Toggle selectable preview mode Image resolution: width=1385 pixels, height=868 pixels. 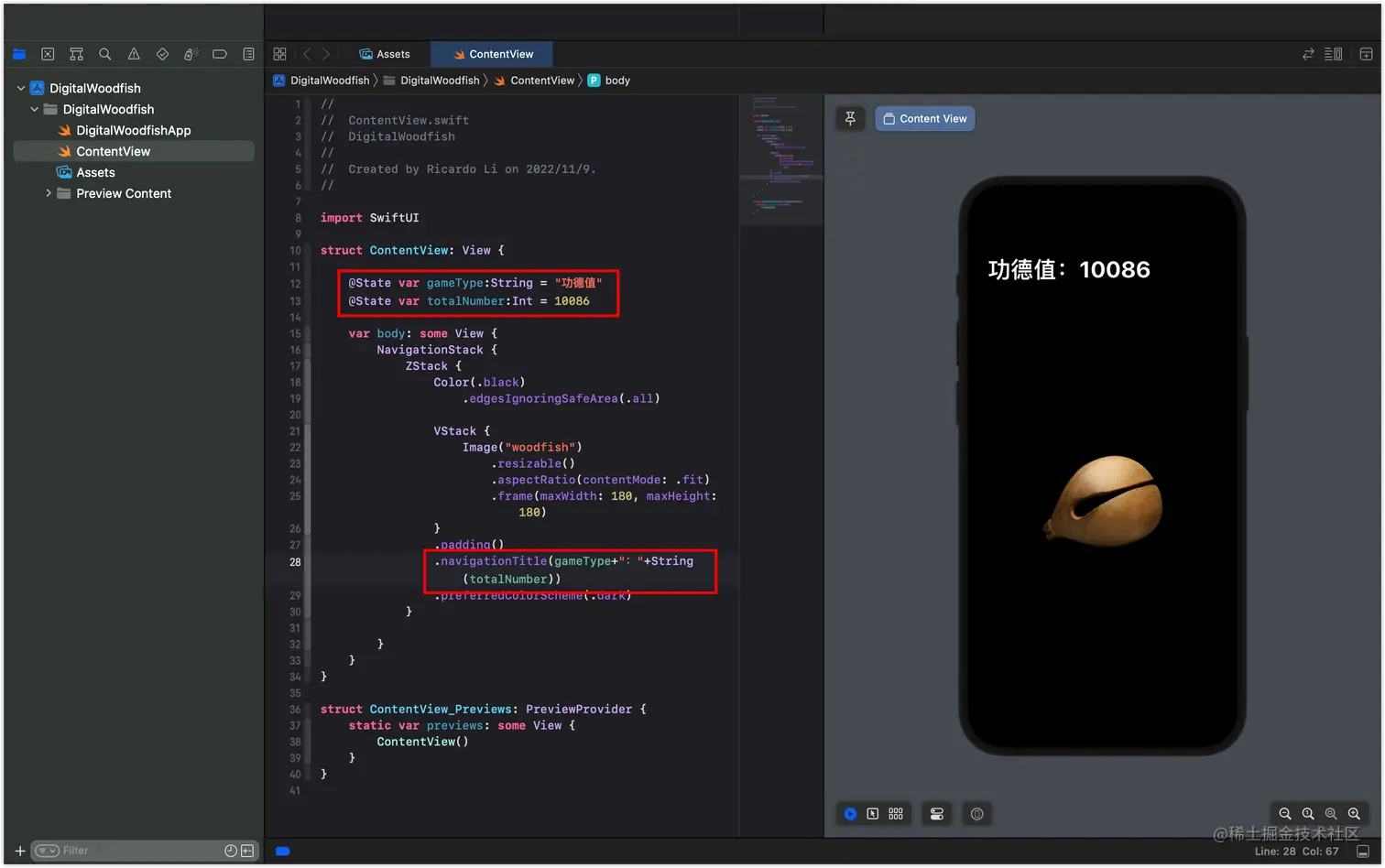pos(873,813)
